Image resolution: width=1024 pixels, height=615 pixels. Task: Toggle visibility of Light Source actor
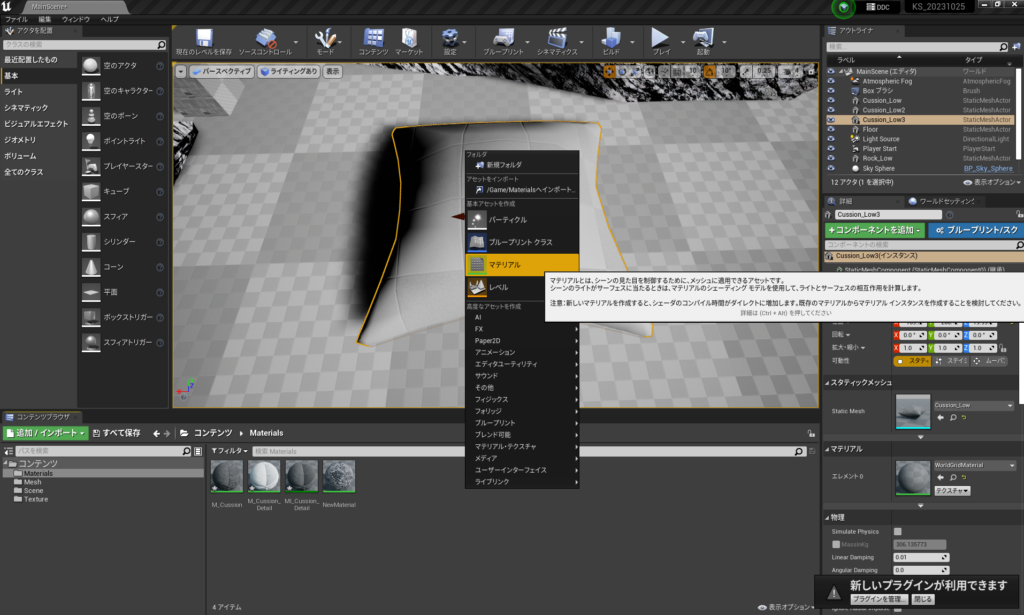pyautogui.click(x=831, y=139)
